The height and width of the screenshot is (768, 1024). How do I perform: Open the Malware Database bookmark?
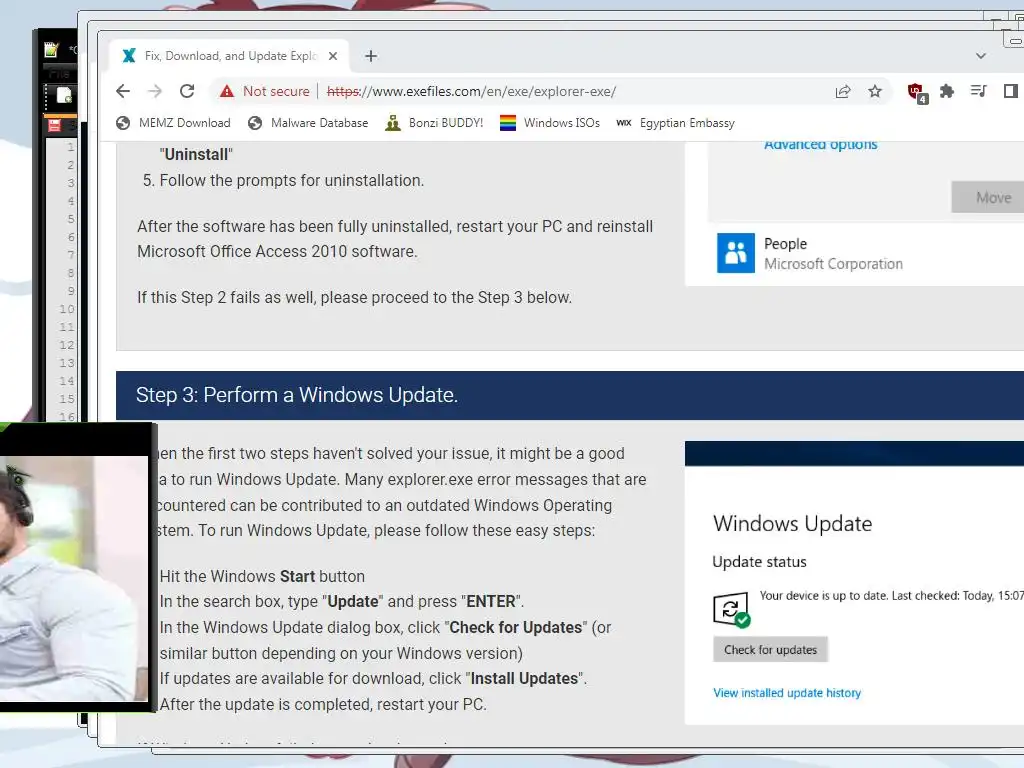coord(308,123)
